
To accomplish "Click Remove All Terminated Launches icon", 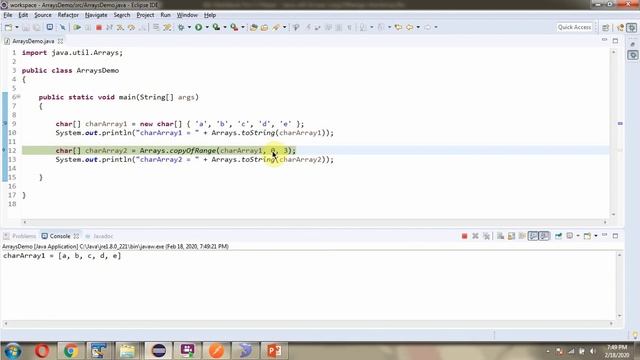I will tap(486, 236).
